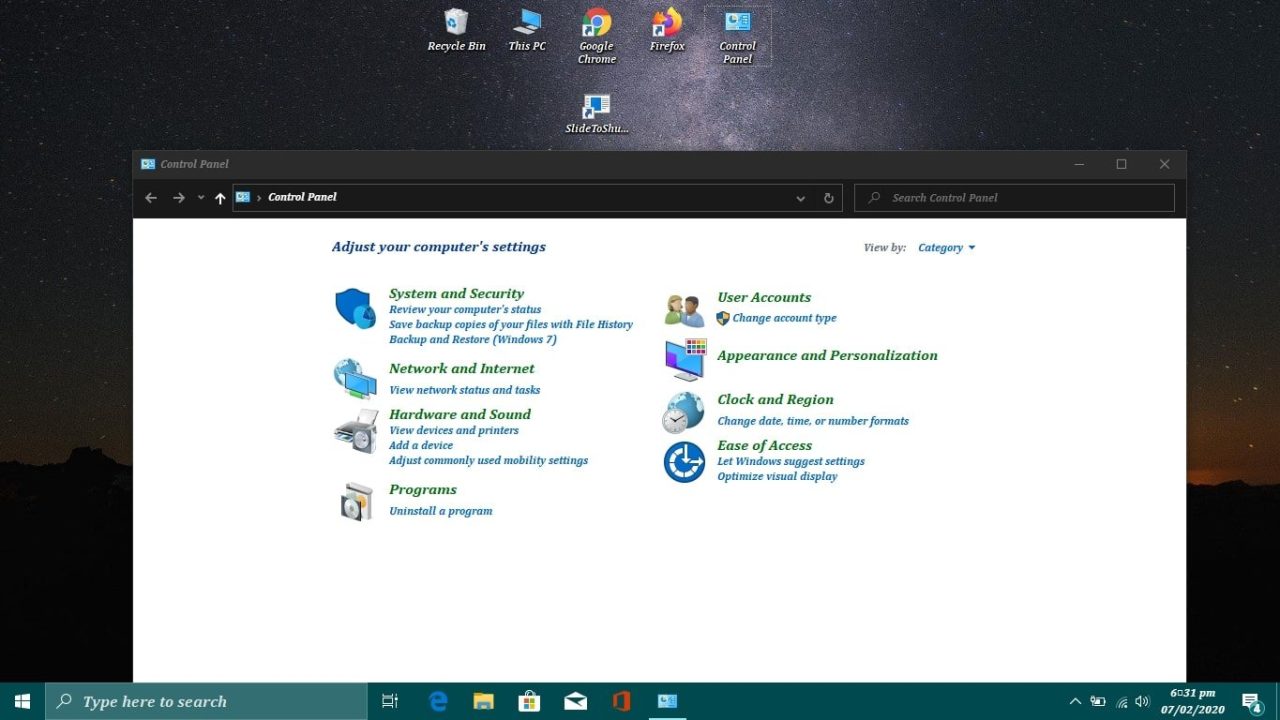Open User Accounts category heading

tap(764, 297)
